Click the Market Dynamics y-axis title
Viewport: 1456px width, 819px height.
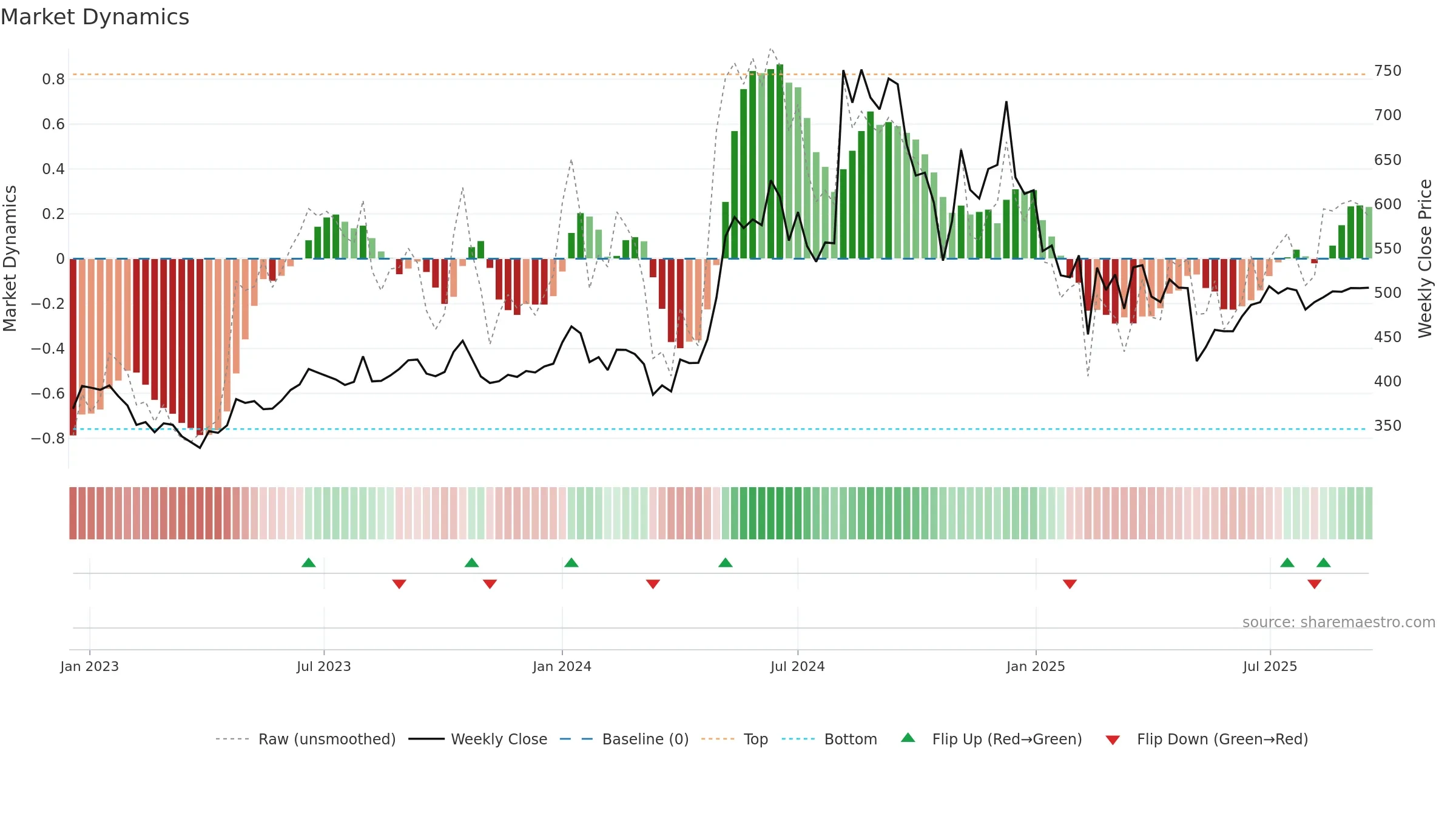(x=10, y=258)
